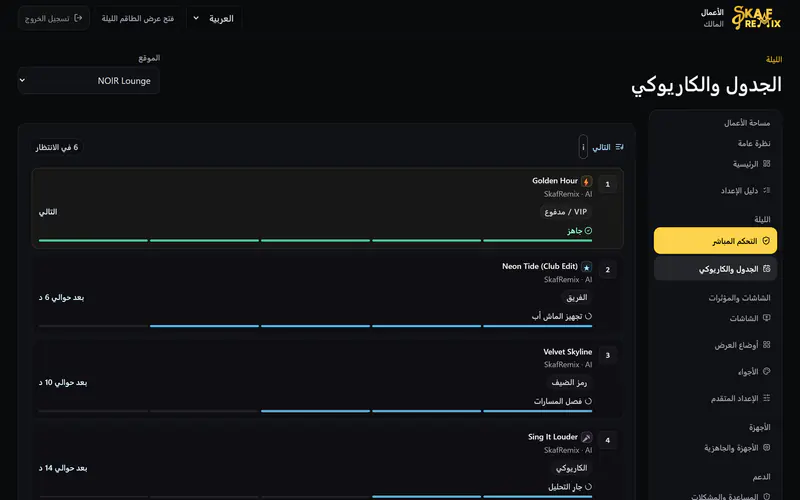Click the spinner icon next to جارٍ التحليل
The width and height of the screenshot is (800, 500).
click(588, 487)
